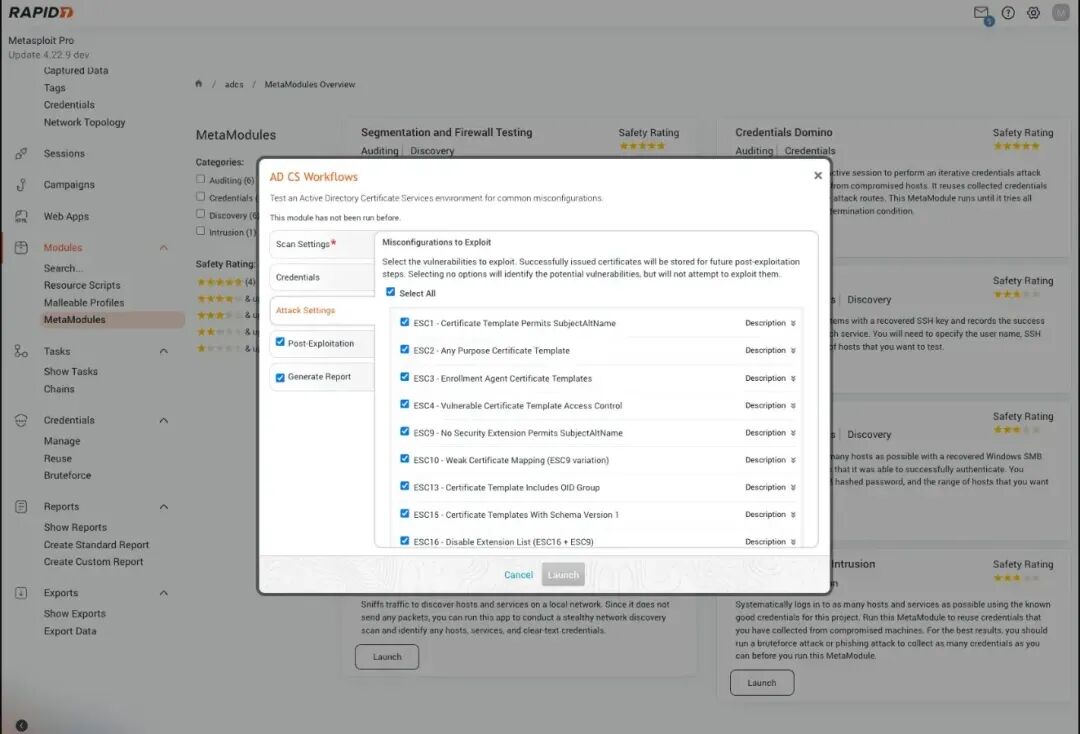Screen dimensions: 1080x734
Task: Click the Modules puzzle-piece sidebar icon
Action: (22, 247)
